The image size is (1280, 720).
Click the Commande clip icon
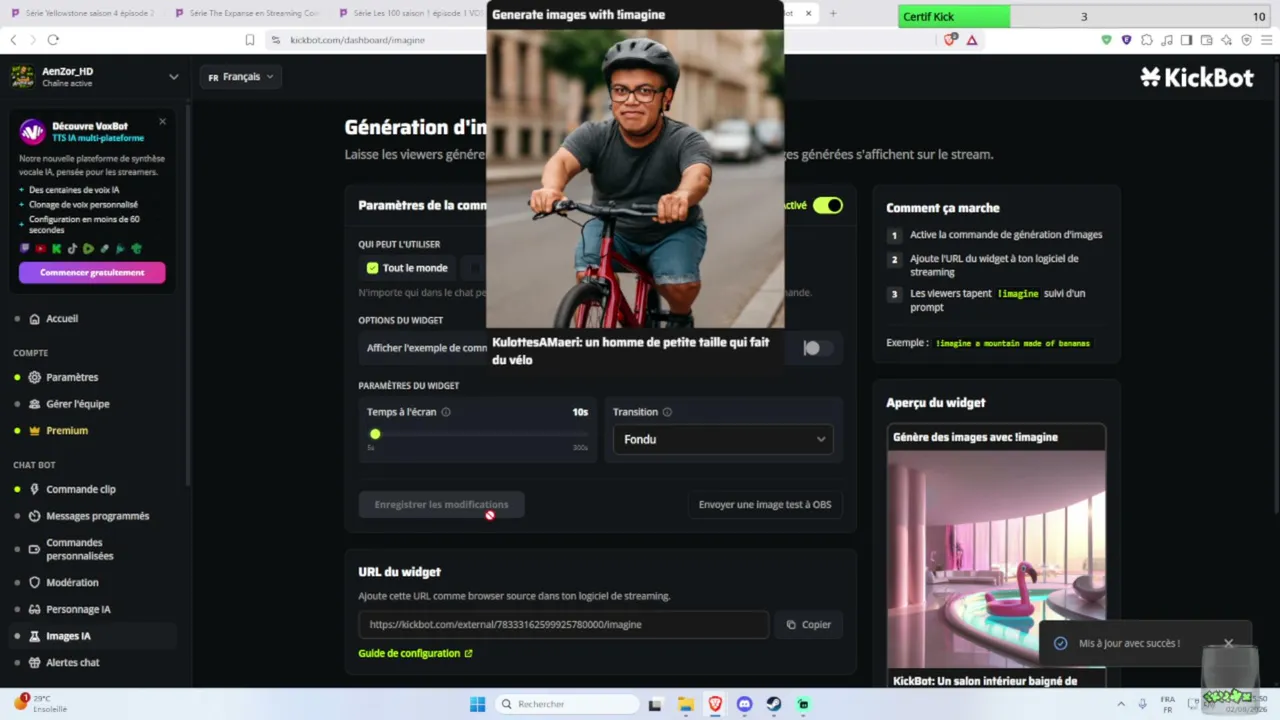click(x=35, y=489)
